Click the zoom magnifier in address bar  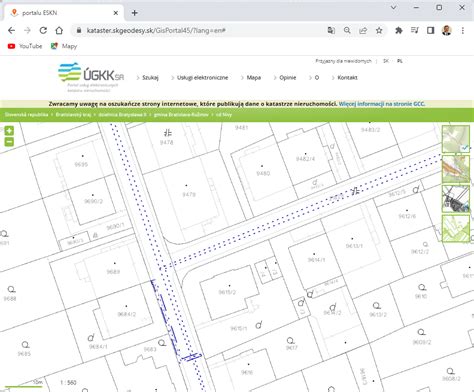point(347,30)
